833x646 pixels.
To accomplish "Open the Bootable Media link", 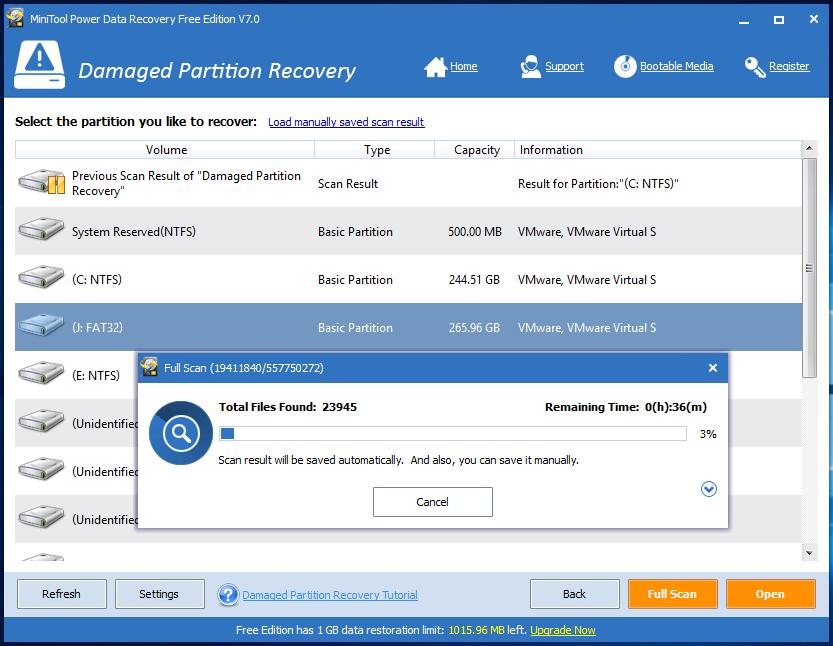I will tap(676, 66).
